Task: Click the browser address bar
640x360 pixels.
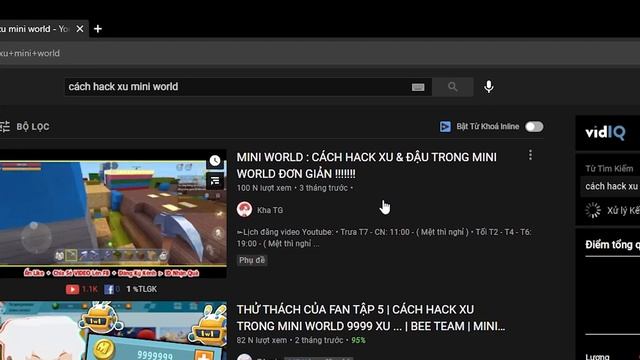Action: 320,53
